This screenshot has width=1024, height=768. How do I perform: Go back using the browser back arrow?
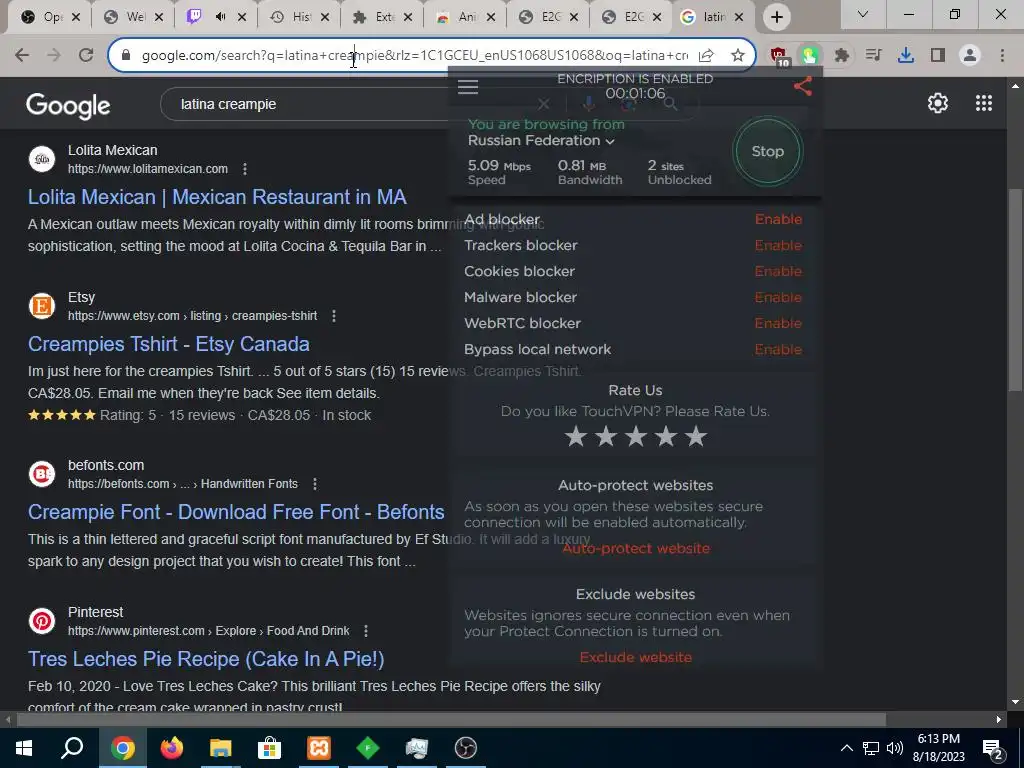(22, 56)
